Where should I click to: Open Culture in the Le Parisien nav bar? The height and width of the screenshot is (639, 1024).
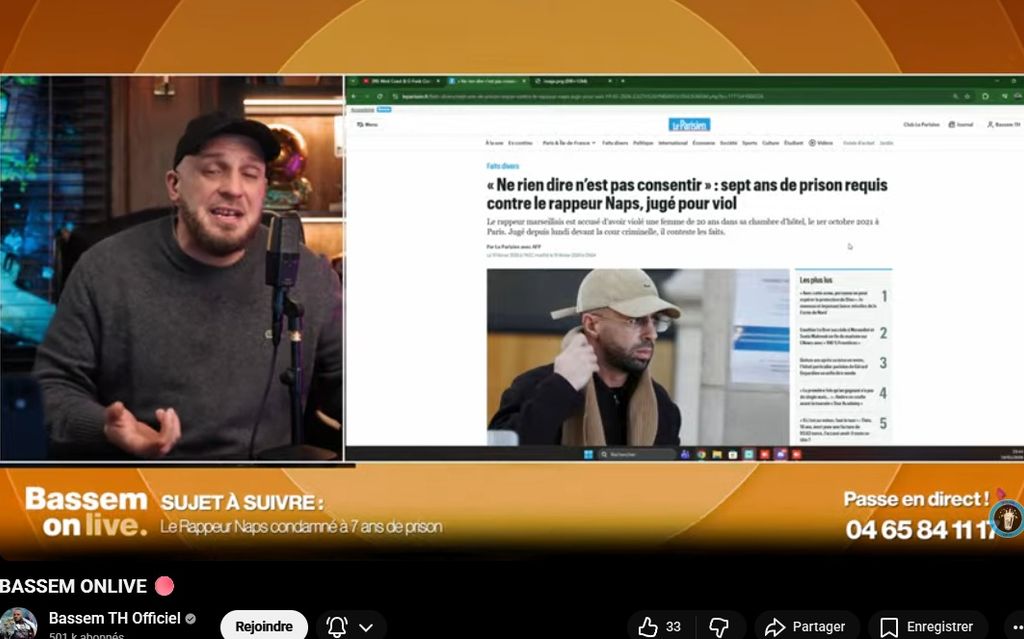coord(771,142)
